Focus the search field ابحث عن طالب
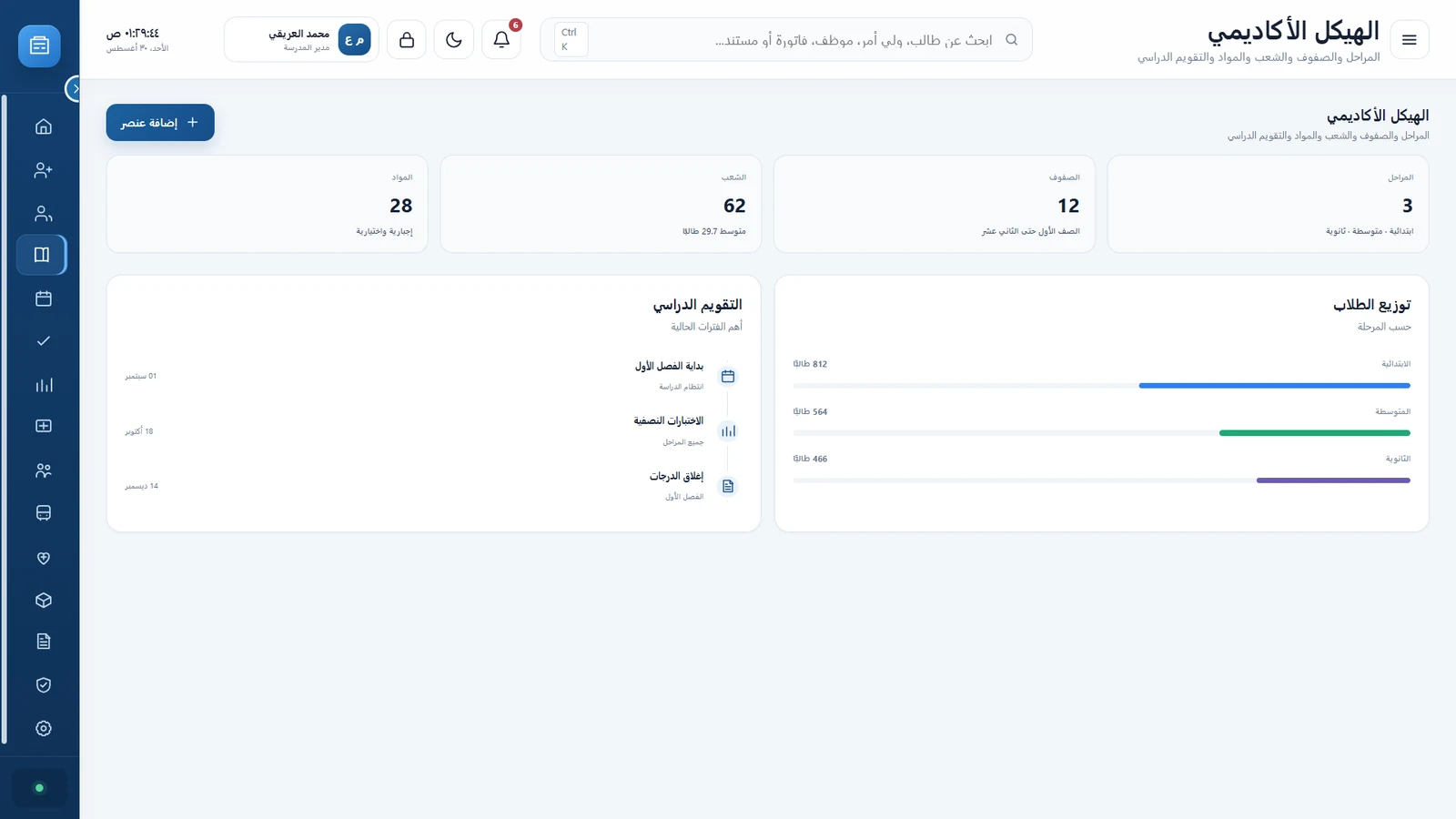Image resolution: width=1456 pixels, height=819 pixels. pyautogui.click(x=786, y=40)
